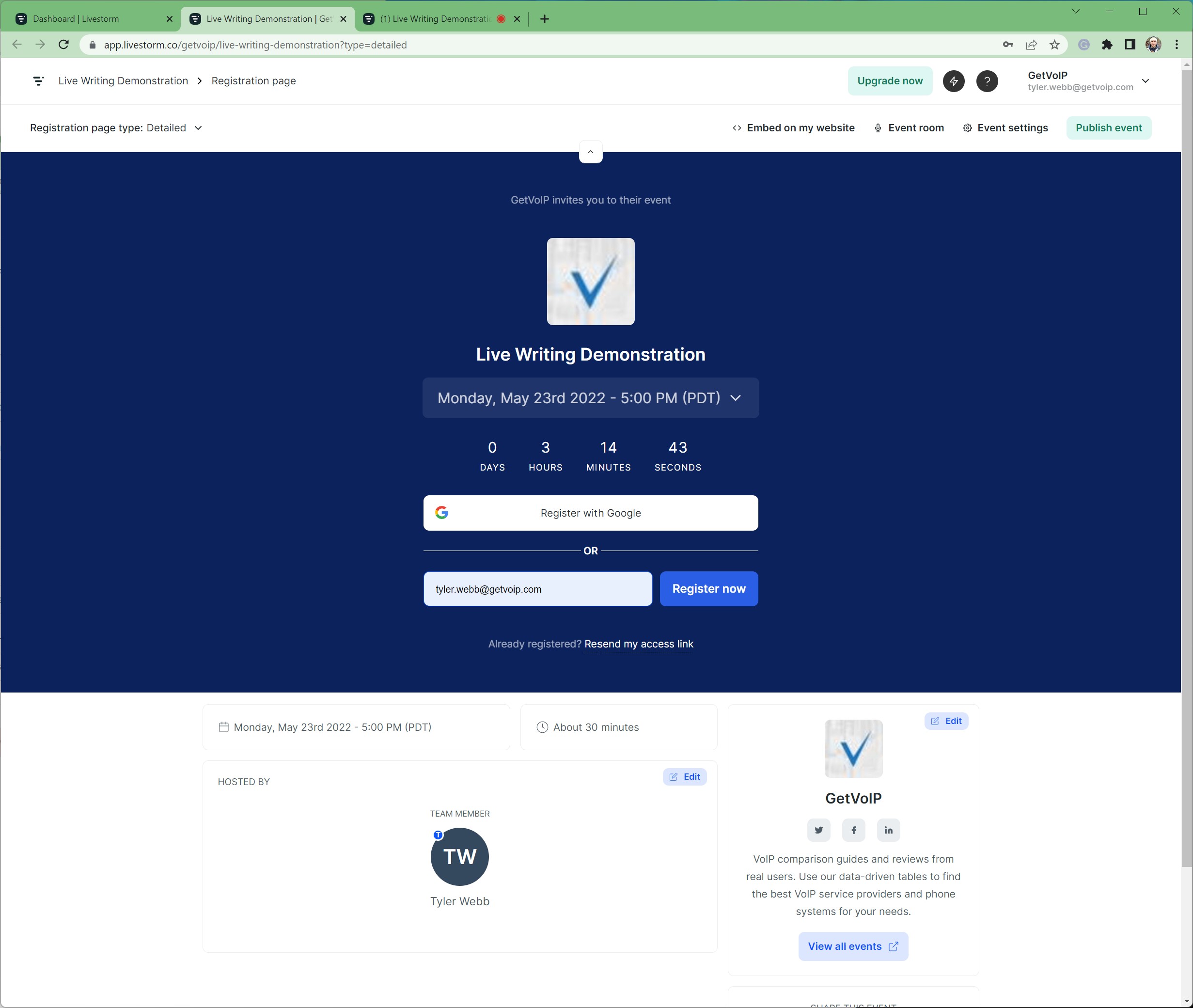Click the lightning bolt icon
Screen dimensions: 1193x1008
tap(954, 80)
